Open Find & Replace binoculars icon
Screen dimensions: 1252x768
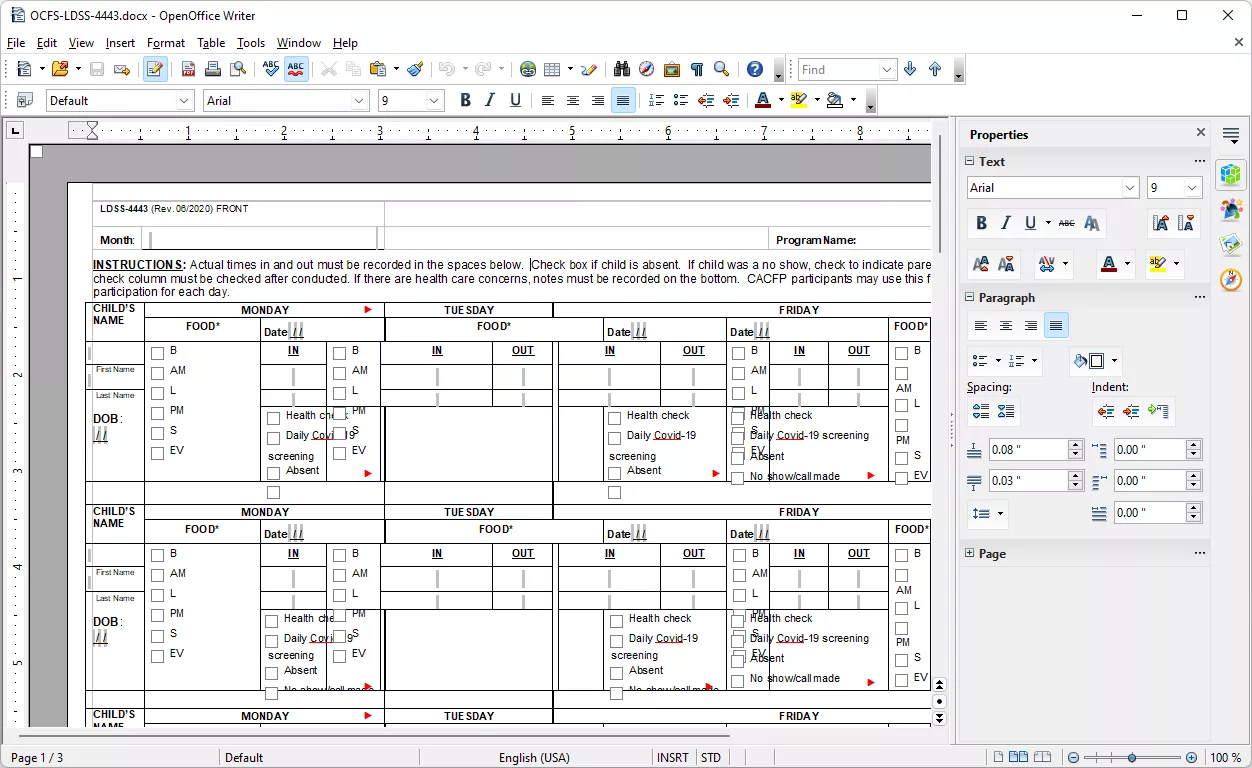point(622,69)
